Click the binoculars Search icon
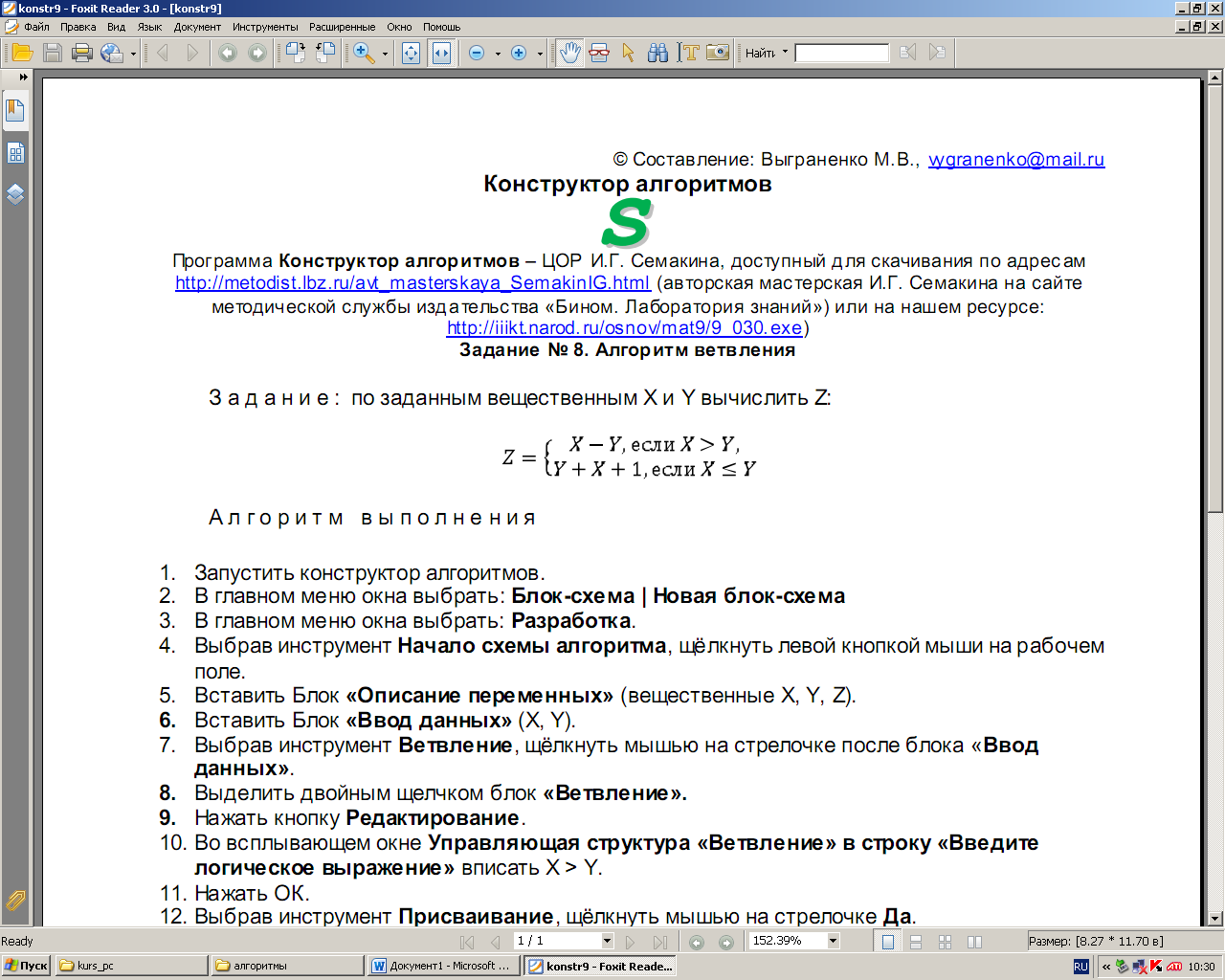Screen dimensions: 1225x980 [x=657, y=53]
